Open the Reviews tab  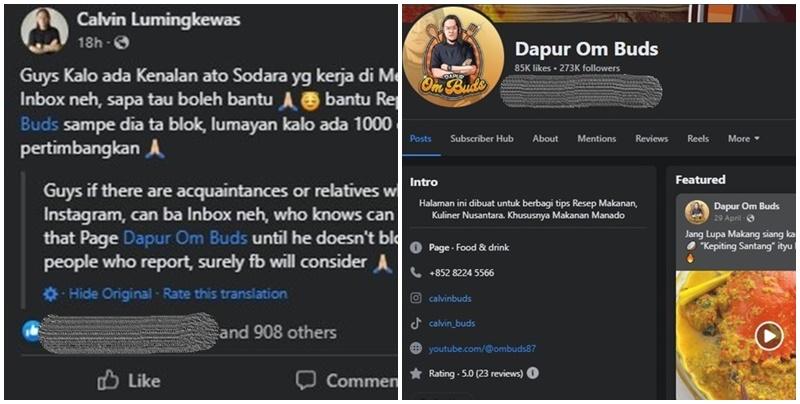652,139
